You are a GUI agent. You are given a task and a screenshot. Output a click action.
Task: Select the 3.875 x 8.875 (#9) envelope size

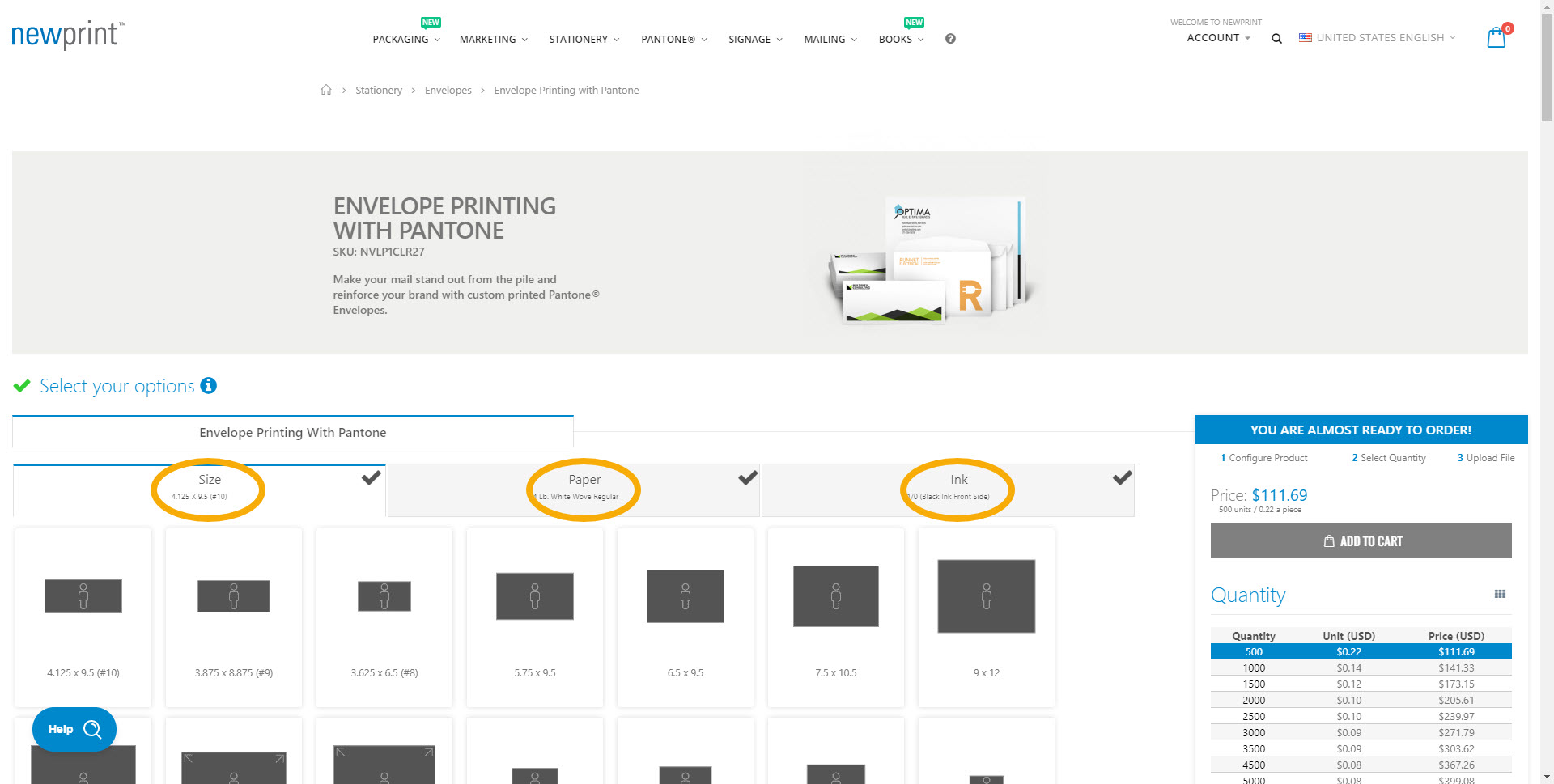[x=234, y=617]
